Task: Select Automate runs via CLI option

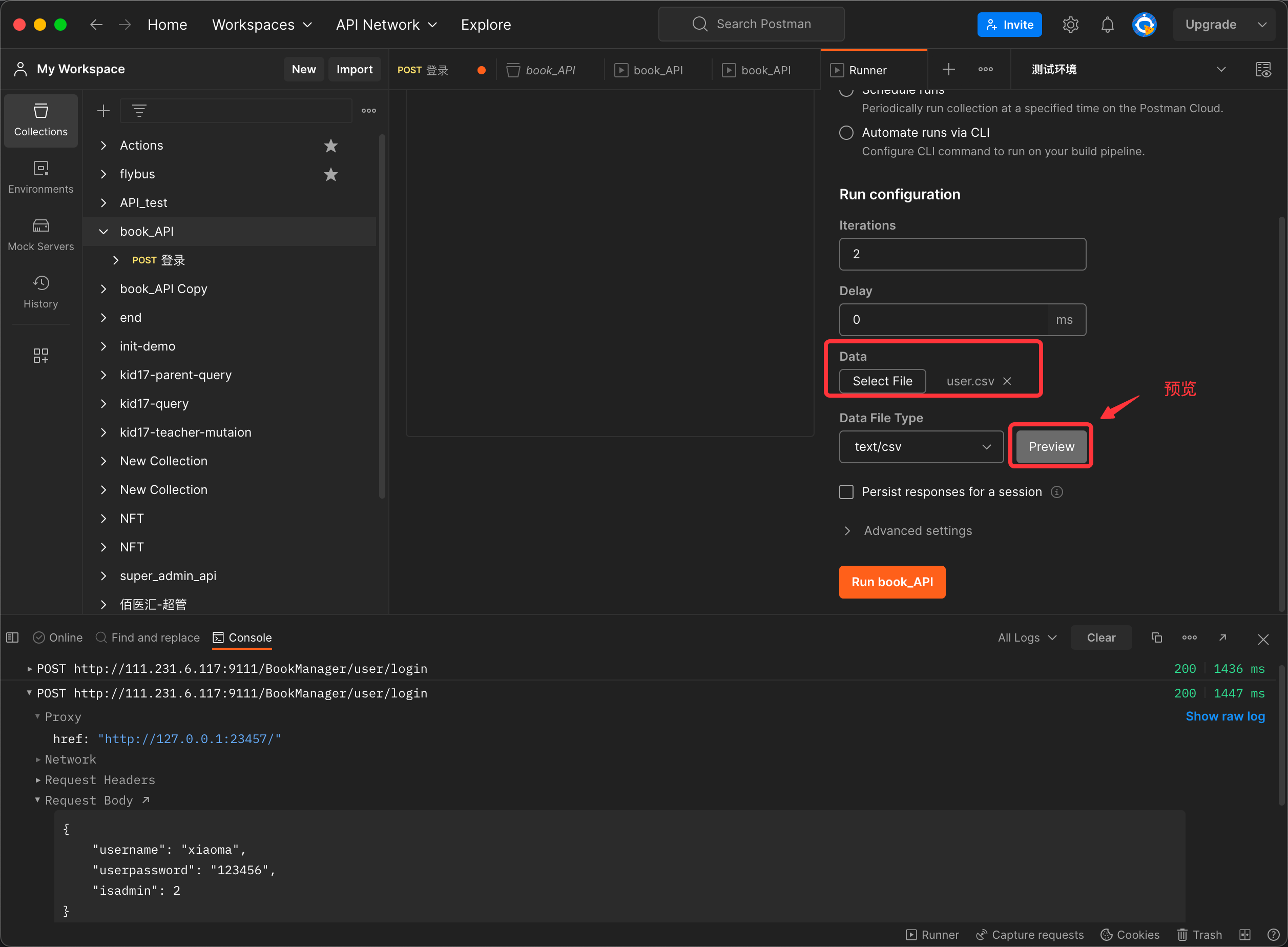Action: [x=846, y=132]
